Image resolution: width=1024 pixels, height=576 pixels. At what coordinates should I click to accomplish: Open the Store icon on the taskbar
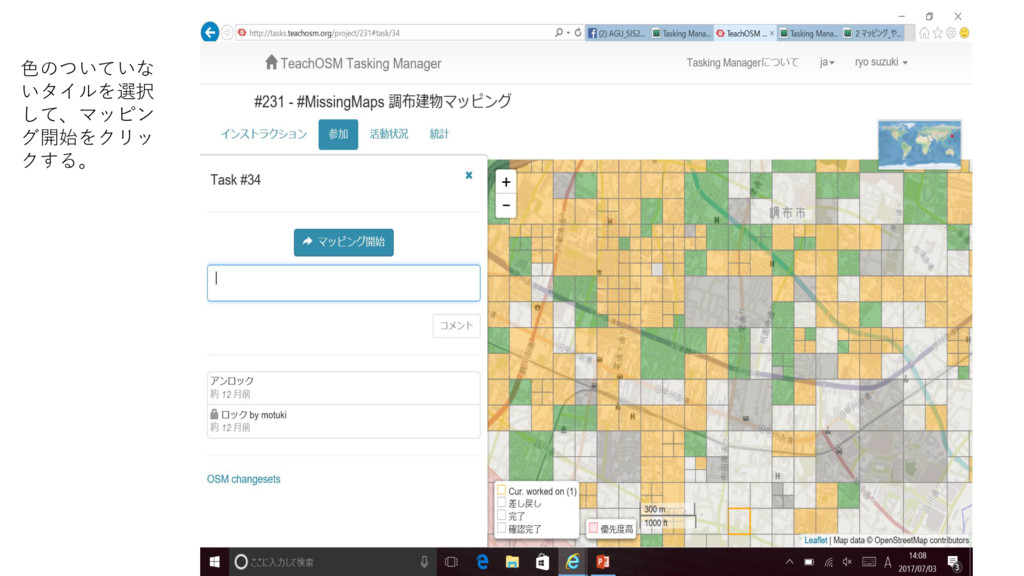tap(542, 562)
